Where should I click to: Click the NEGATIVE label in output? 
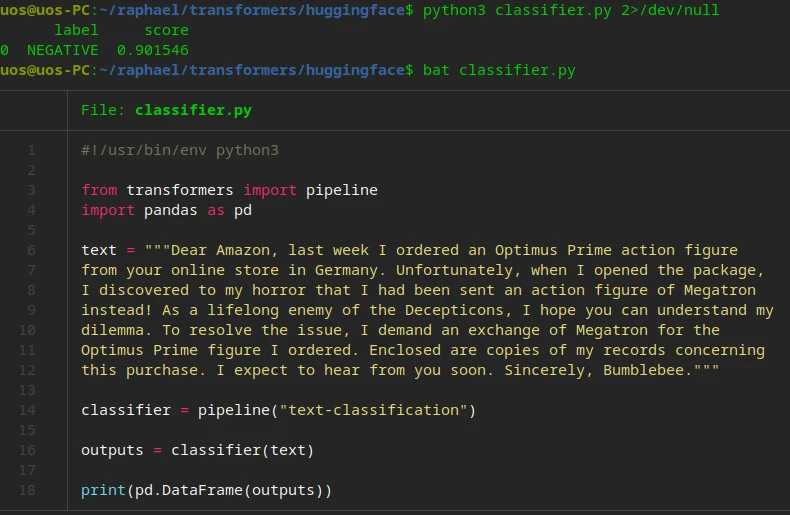coord(62,50)
